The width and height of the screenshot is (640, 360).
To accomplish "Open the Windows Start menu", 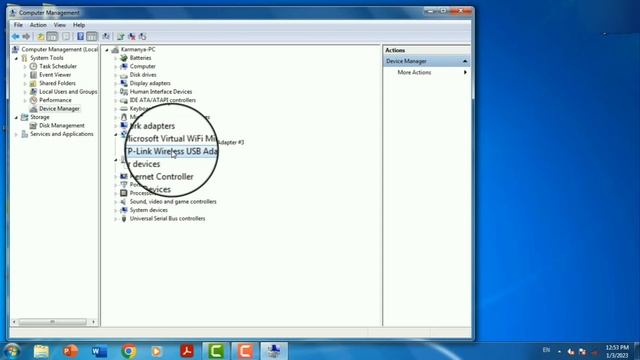I will (12, 351).
